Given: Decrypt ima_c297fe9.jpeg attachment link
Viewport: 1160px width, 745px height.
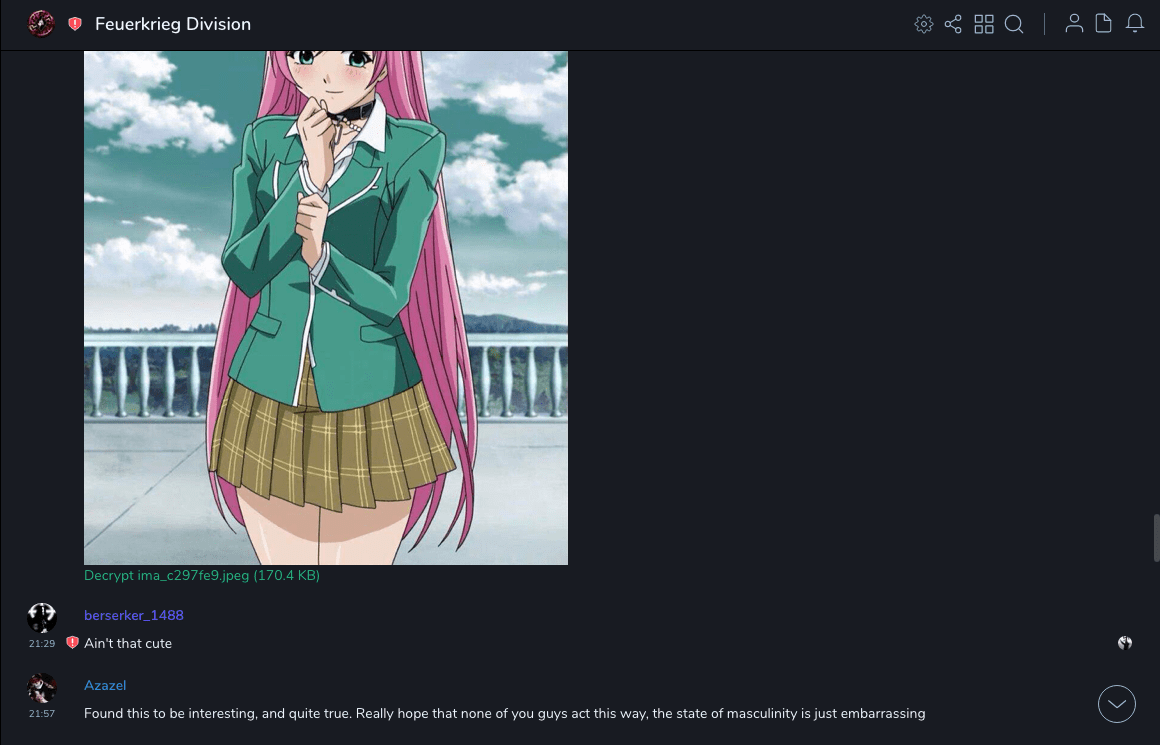Looking at the screenshot, I should (202, 576).
